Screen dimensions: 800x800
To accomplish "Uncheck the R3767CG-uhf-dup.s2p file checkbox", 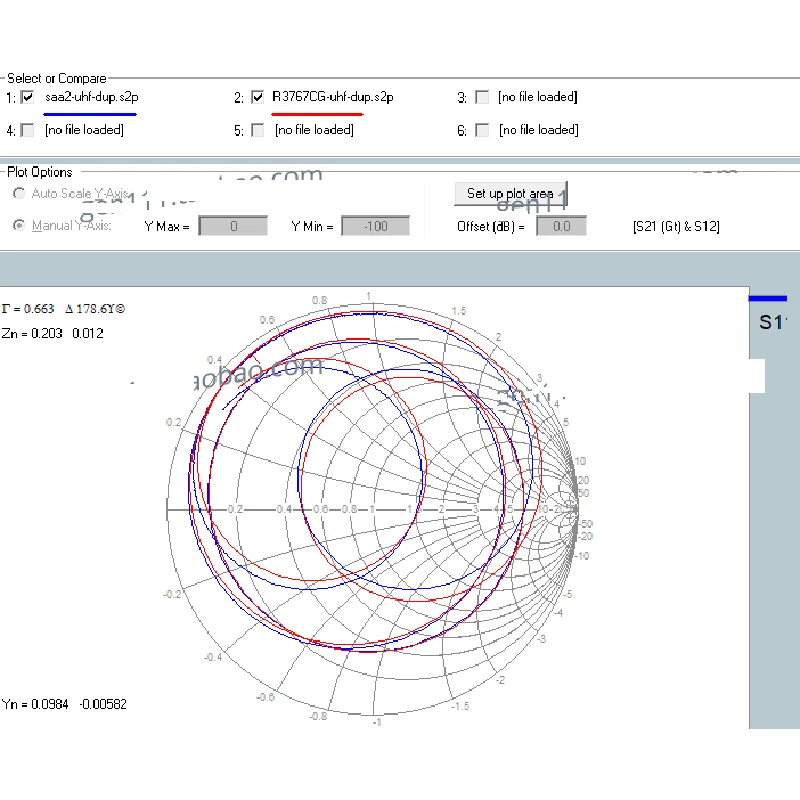I will pos(258,97).
